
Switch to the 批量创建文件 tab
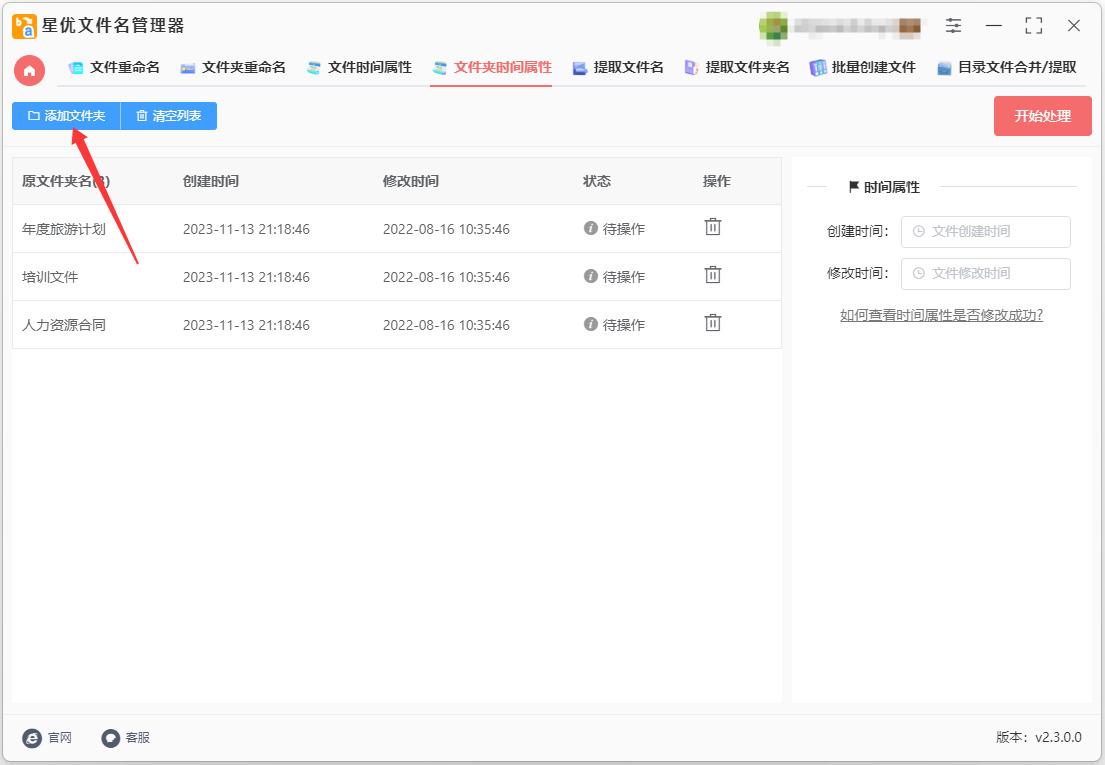863,68
